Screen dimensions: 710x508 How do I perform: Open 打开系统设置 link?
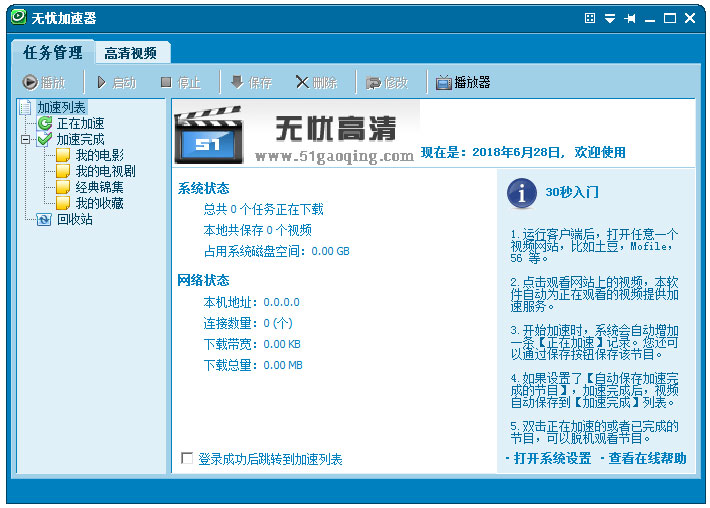(x=552, y=458)
